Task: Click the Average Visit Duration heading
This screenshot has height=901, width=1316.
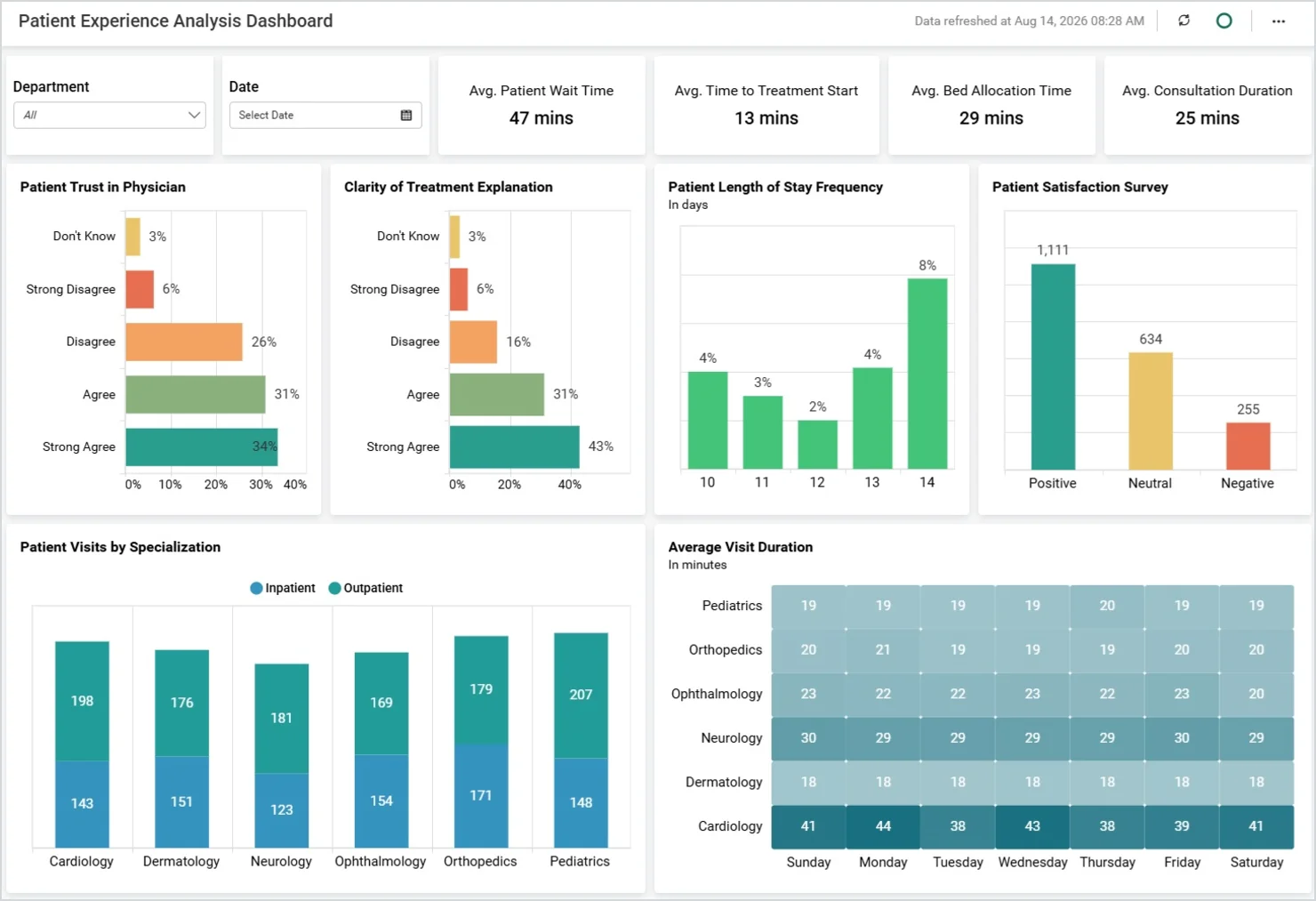Action: [x=741, y=547]
